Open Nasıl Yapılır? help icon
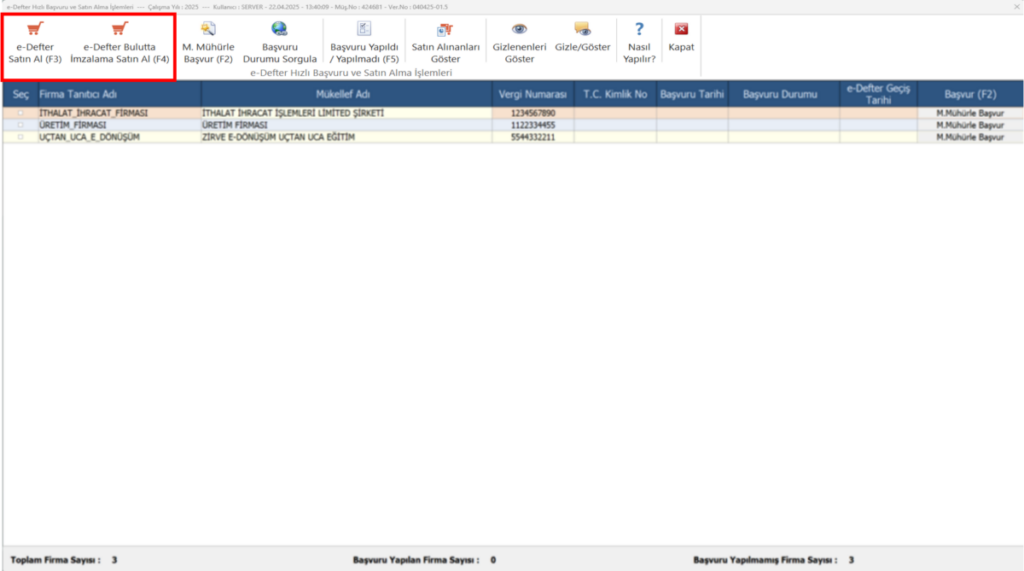 [639, 29]
